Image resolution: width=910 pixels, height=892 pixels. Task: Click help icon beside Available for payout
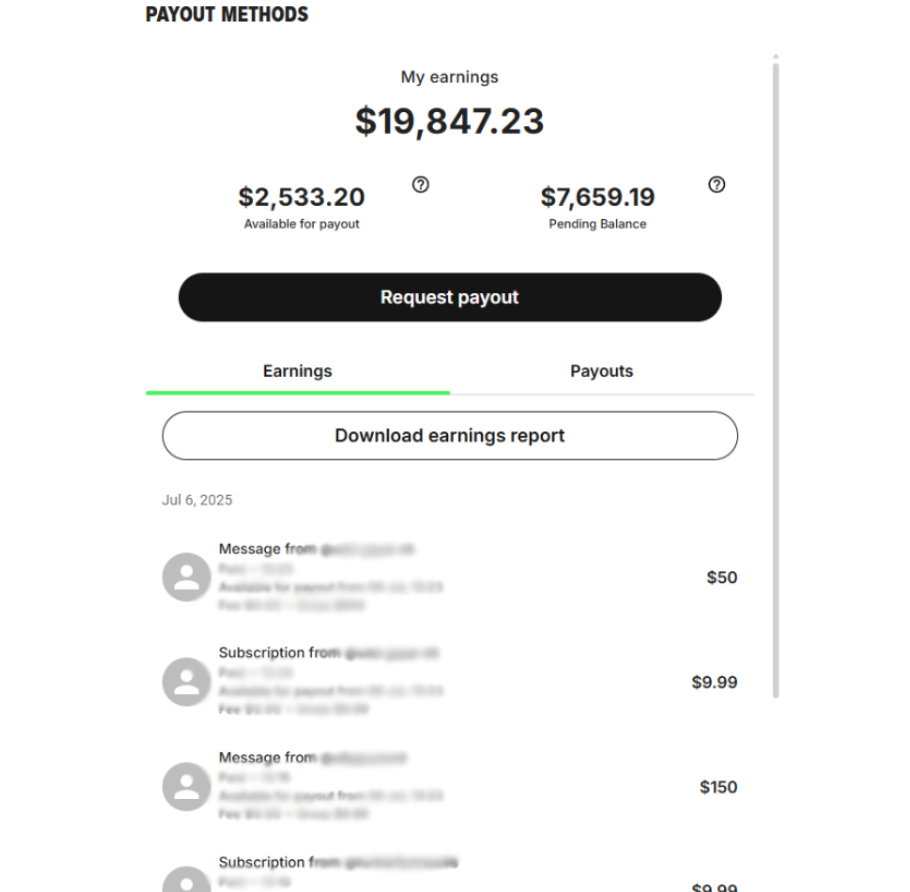tap(421, 185)
